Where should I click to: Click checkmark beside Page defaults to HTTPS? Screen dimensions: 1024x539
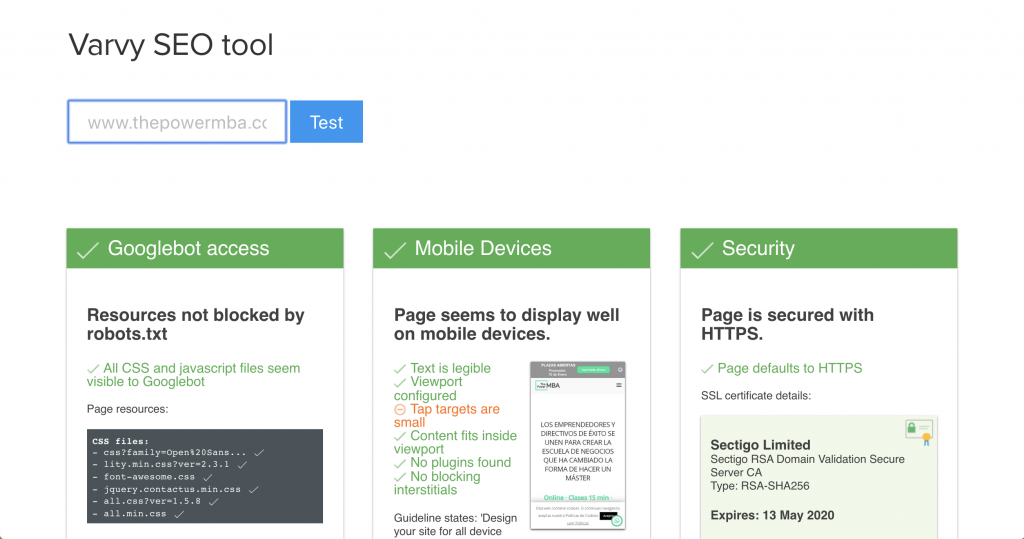click(x=707, y=369)
